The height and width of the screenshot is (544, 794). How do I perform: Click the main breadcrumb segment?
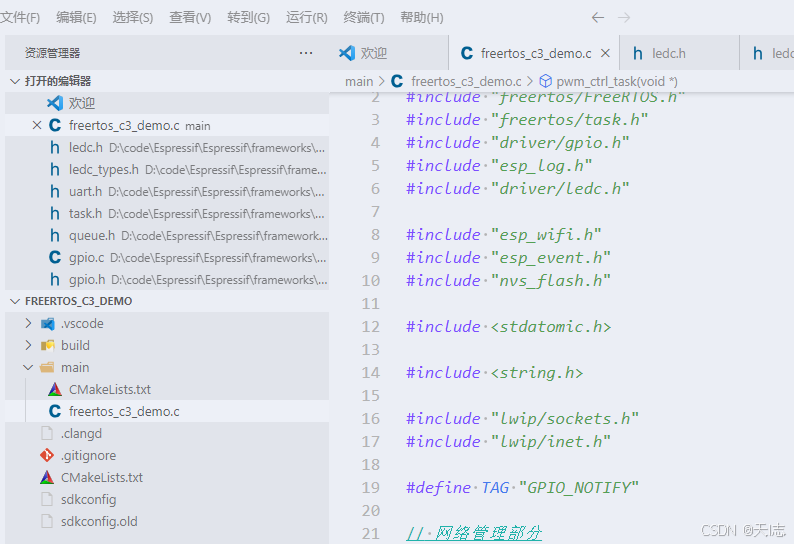click(359, 82)
